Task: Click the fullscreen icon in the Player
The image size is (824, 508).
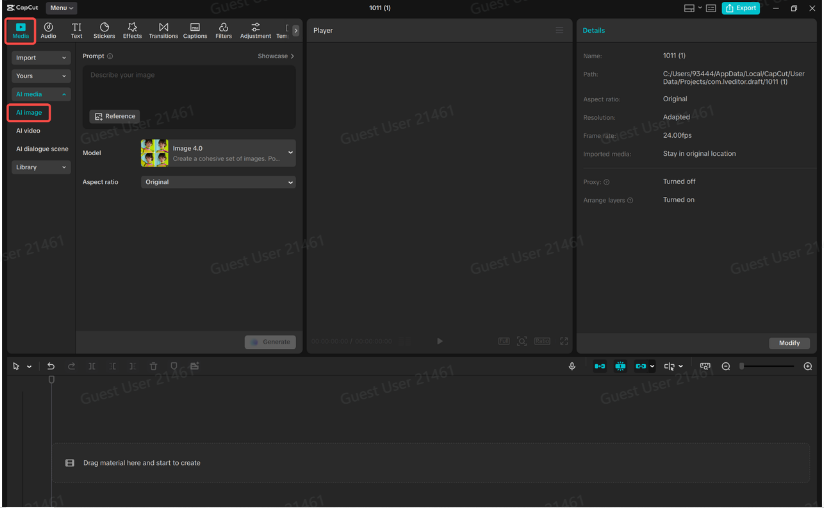Action: click(564, 341)
